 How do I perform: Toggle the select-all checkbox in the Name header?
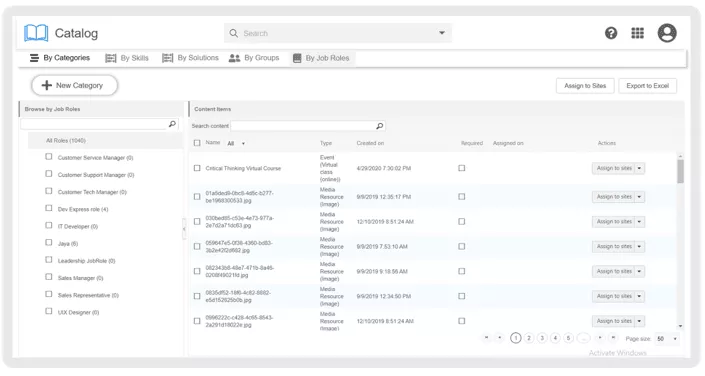tap(197, 143)
